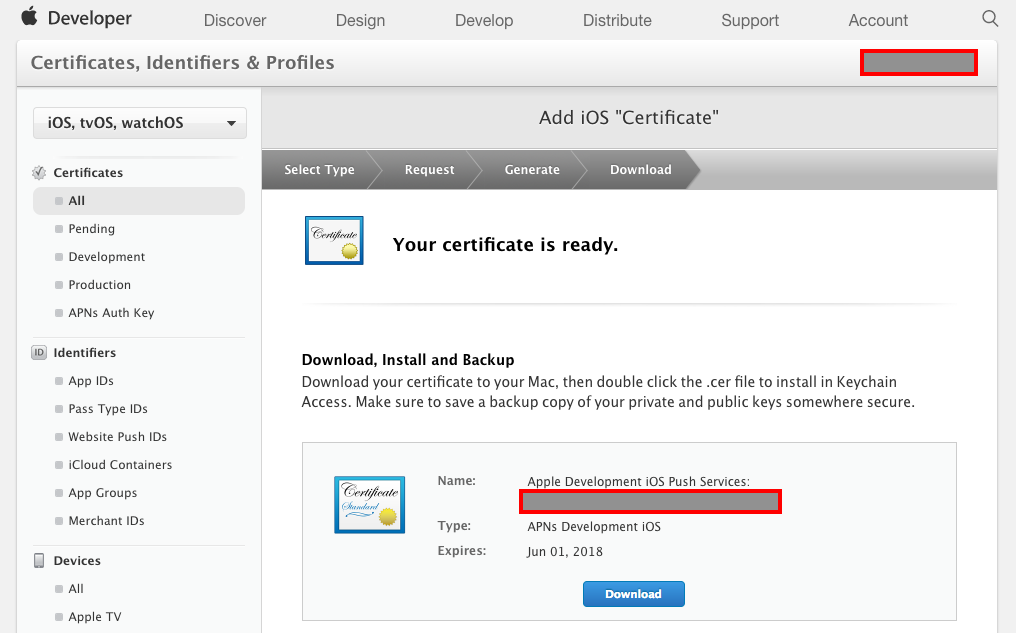Image resolution: width=1016 pixels, height=633 pixels.
Task: Click the certificate icon beside ready message
Action: tap(334, 240)
